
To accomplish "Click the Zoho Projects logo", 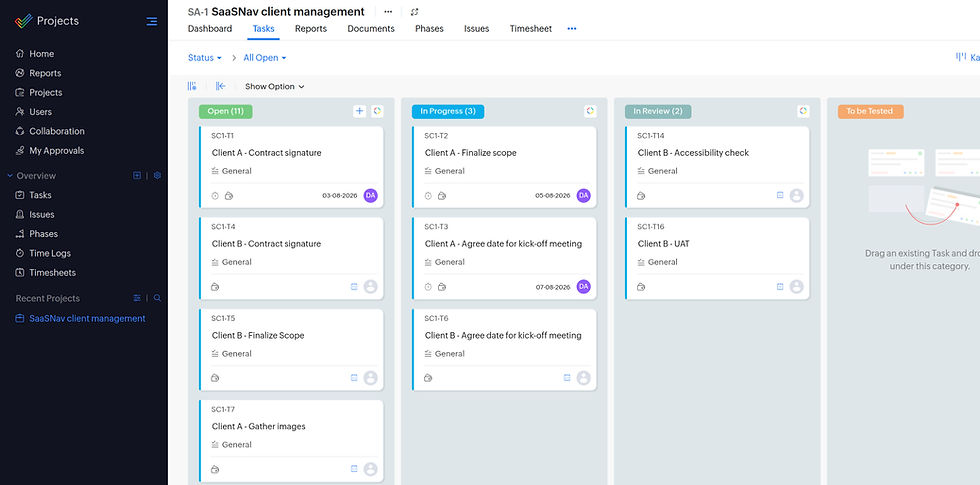I will (24, 21).
